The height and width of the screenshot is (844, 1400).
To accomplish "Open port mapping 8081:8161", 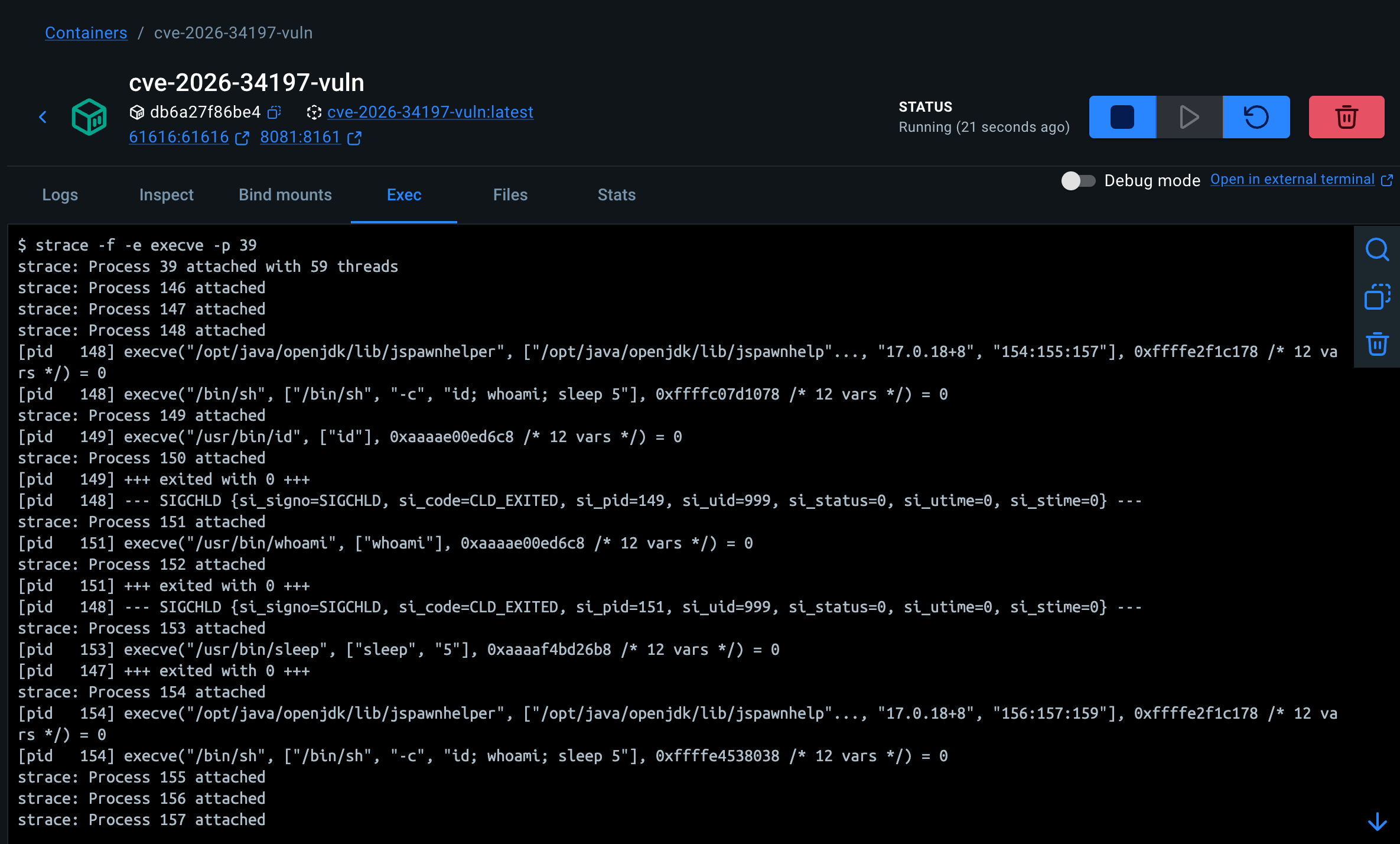I will tap(300, 137).
